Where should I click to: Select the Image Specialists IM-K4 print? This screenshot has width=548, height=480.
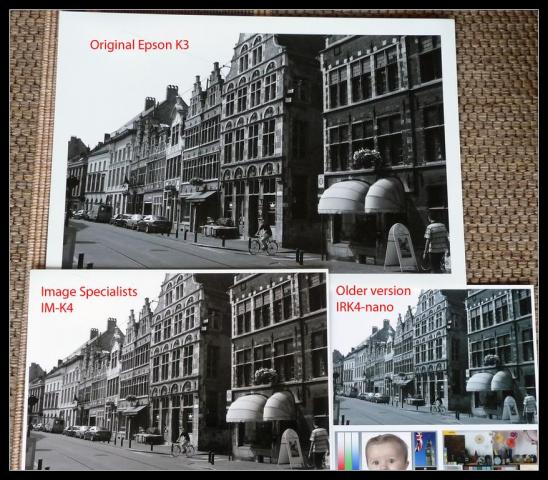click(x=176, y=370)
